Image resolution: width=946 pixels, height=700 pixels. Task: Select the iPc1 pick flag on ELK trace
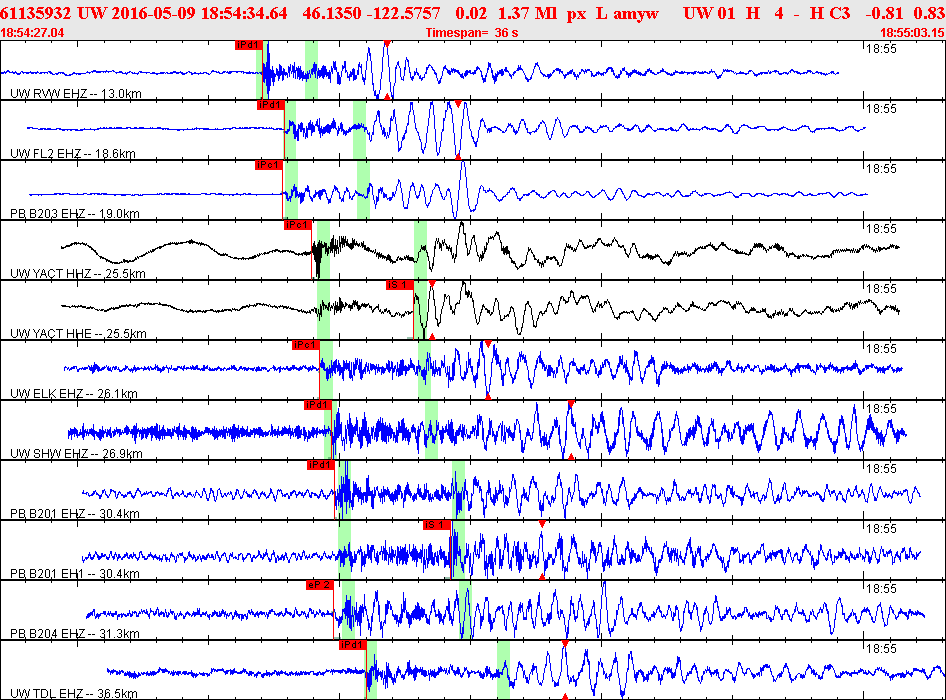[x=305, y=345]
